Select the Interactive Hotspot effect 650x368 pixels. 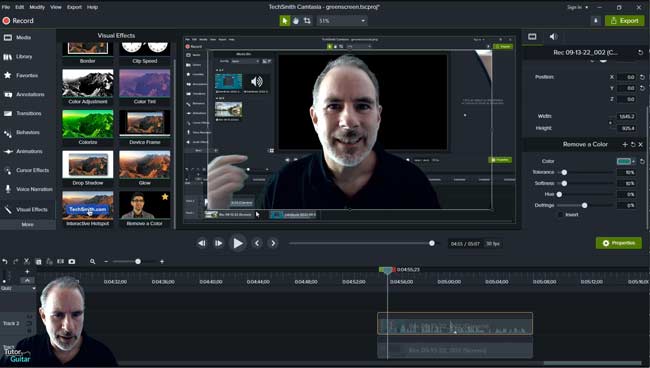[x=87, y=208]
